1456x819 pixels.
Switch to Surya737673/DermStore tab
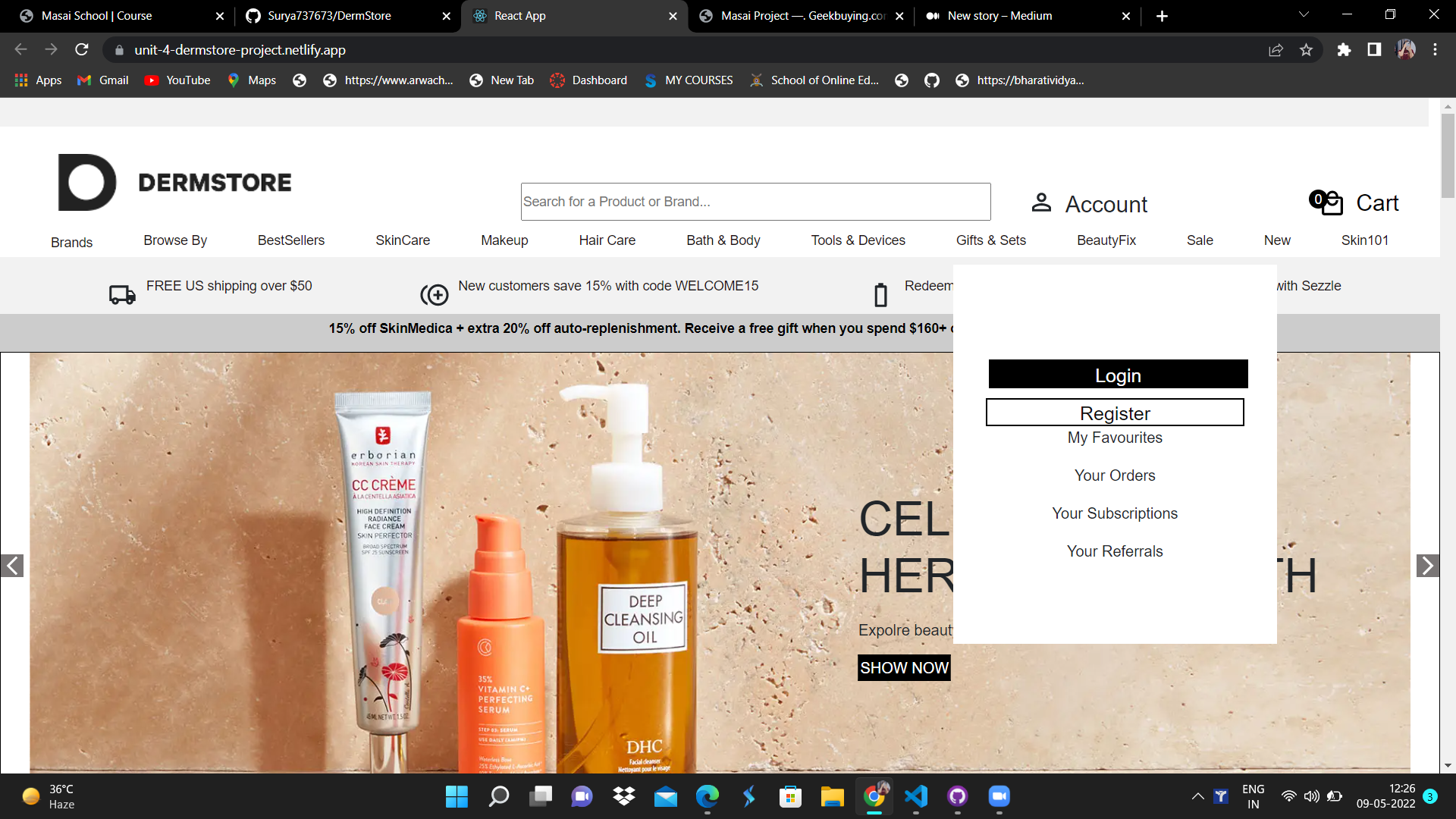point(329,16)
